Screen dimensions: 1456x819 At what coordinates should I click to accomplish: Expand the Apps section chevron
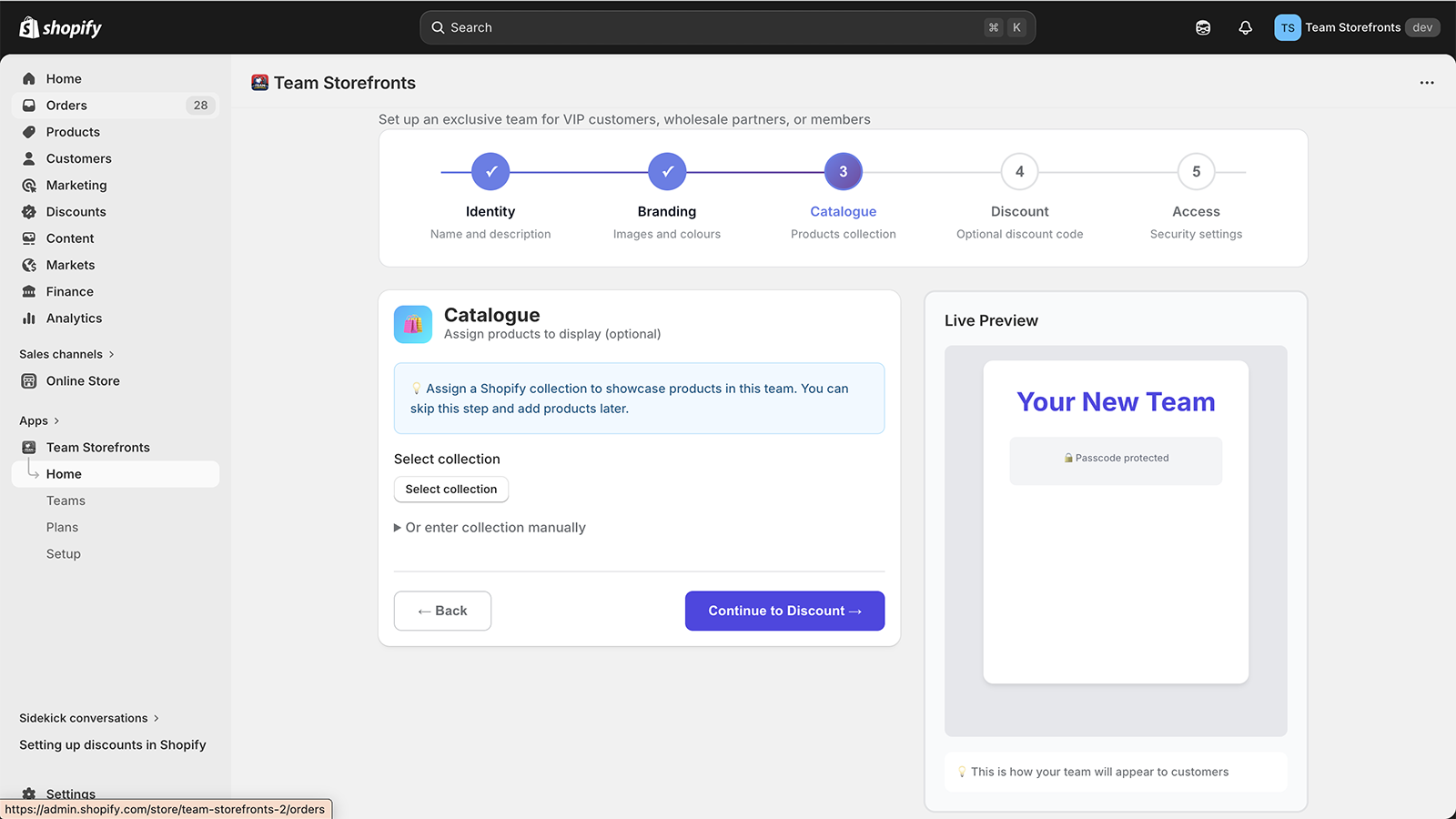point(56,421)
